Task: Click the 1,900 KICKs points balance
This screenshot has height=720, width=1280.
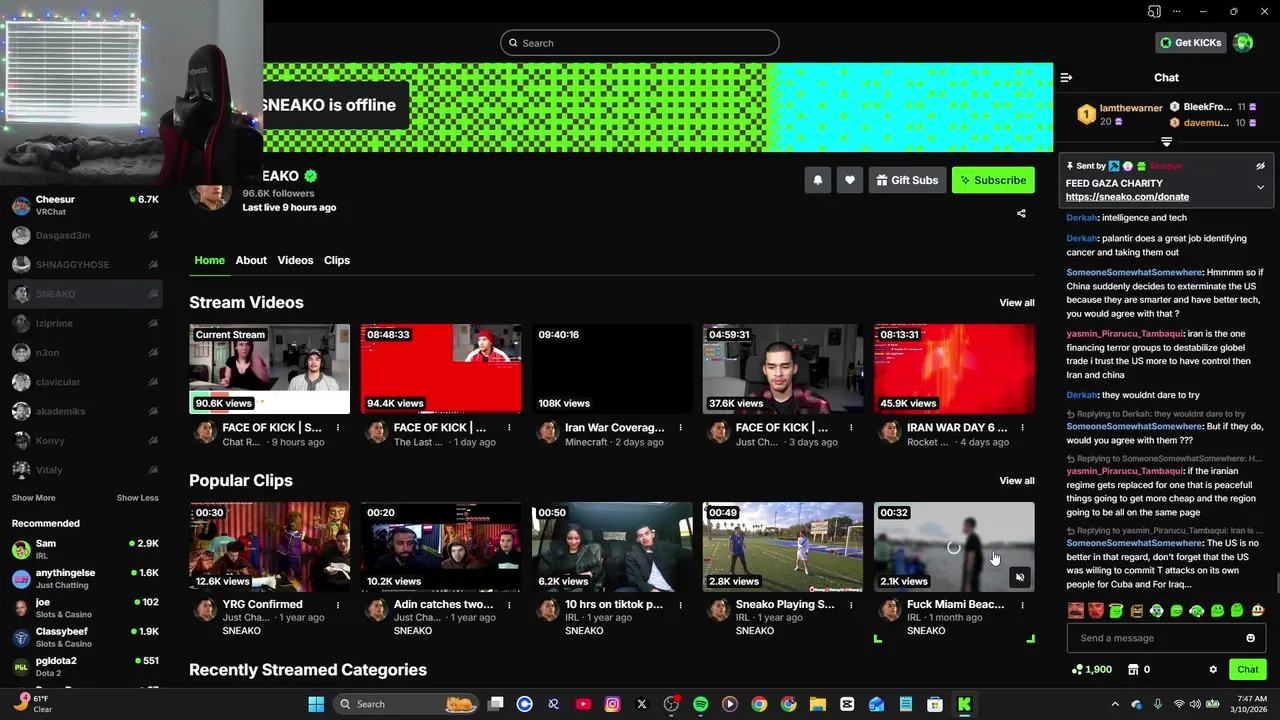Action: tap(1092, 669)
